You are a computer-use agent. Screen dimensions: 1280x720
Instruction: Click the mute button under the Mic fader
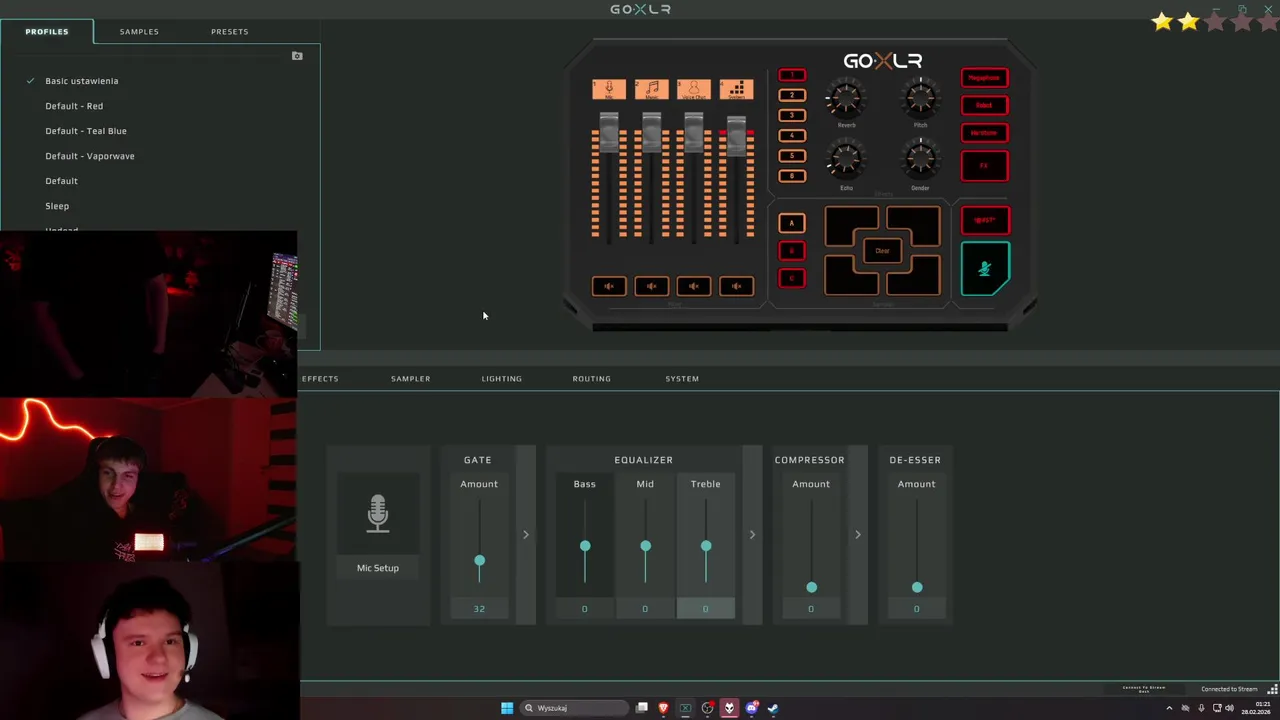point(609,286)
